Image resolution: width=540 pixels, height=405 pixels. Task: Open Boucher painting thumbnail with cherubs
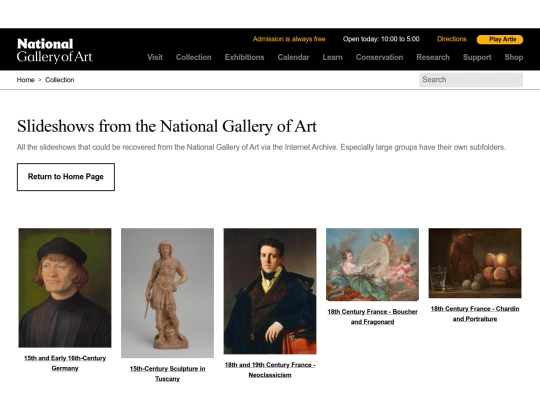tap(372, 264)
